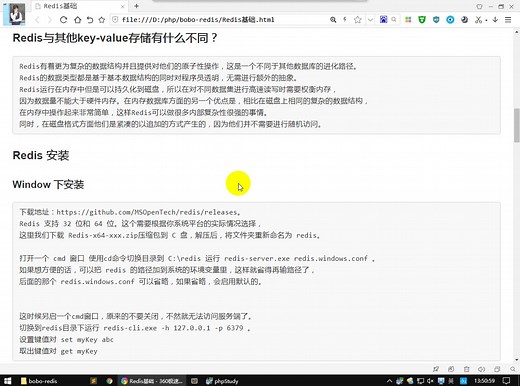Screen dimensions: 520x386
Task: Click the dark globe extension icon
Action: pyautogui.click(x=465, y=20)
